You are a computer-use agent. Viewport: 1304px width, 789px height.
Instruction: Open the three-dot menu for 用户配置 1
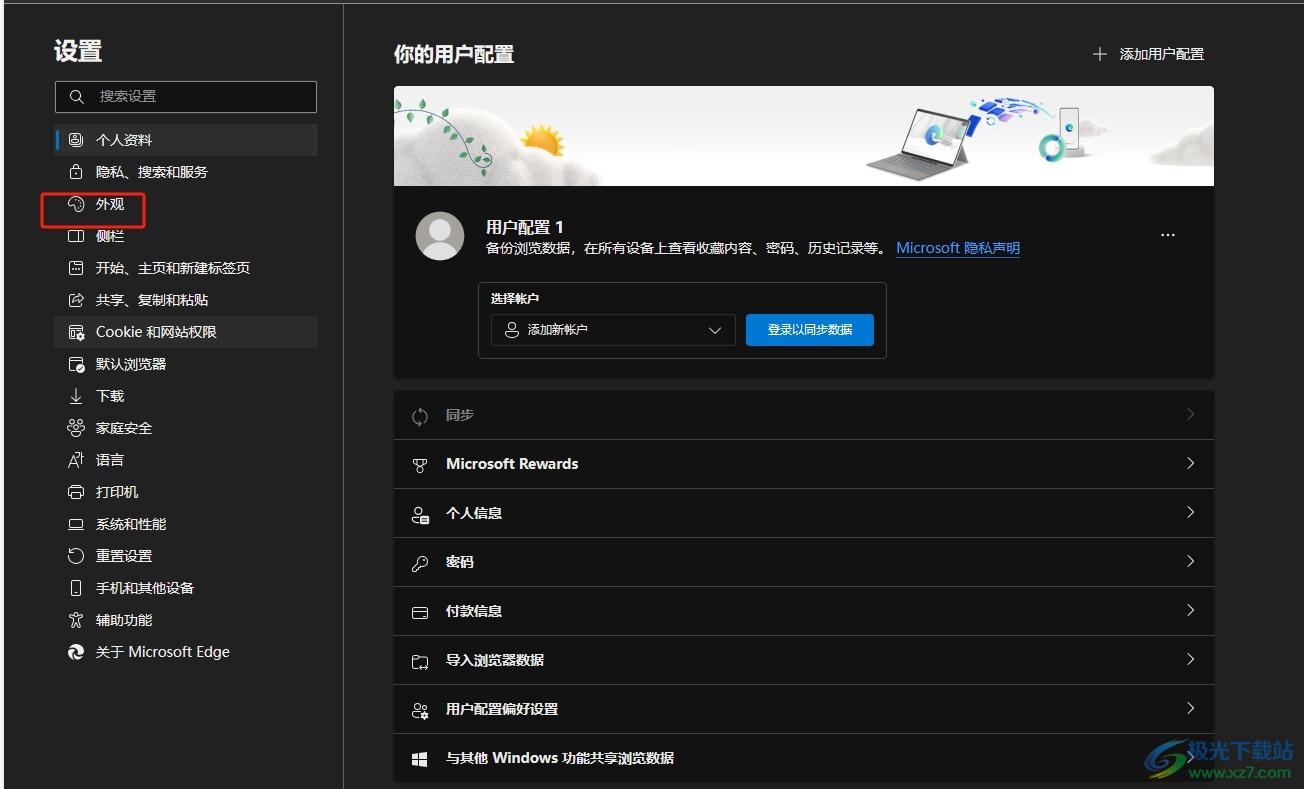(x=1168, y=235)
